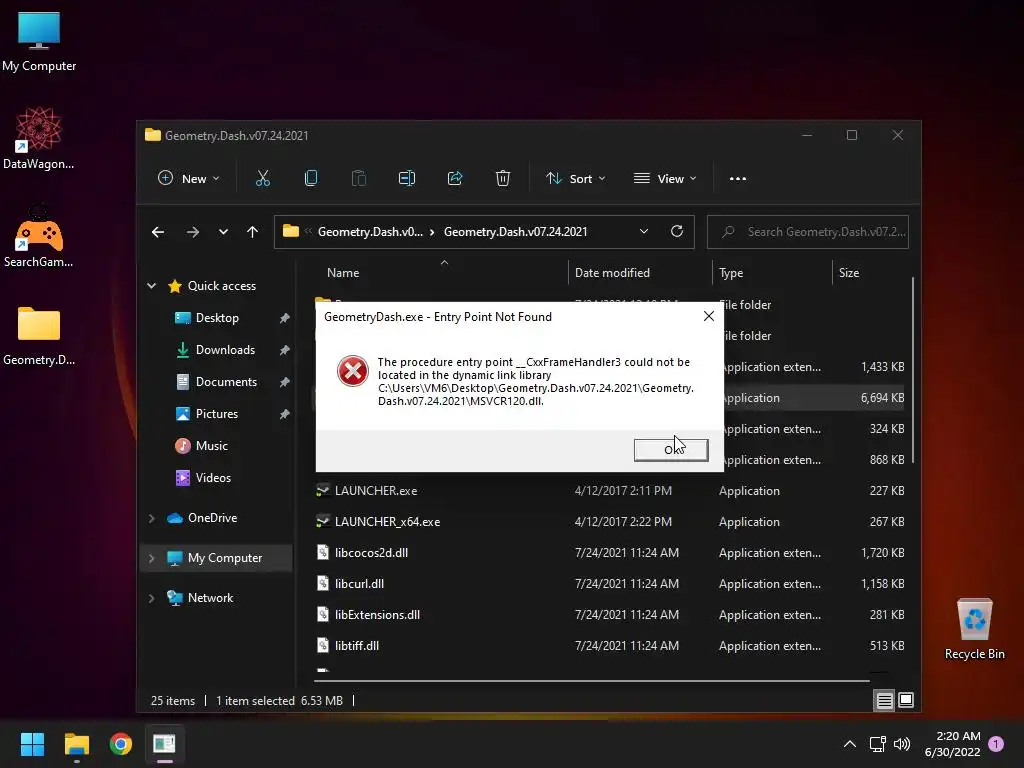
Task: Select the libcurl.dll file
Action: (x=359, y=584)
